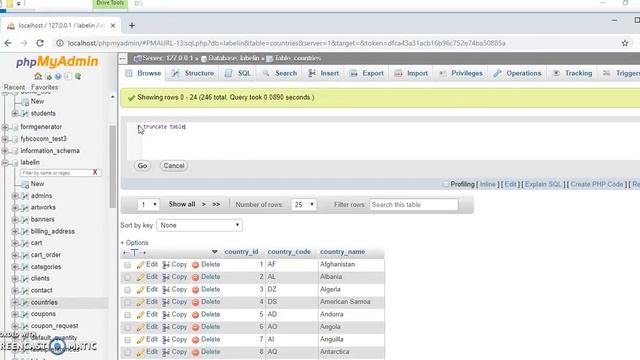This screenshot has width=640, height=360.
Task: Tick the checkbox for American Samoa row
Action: pos(127,302)
